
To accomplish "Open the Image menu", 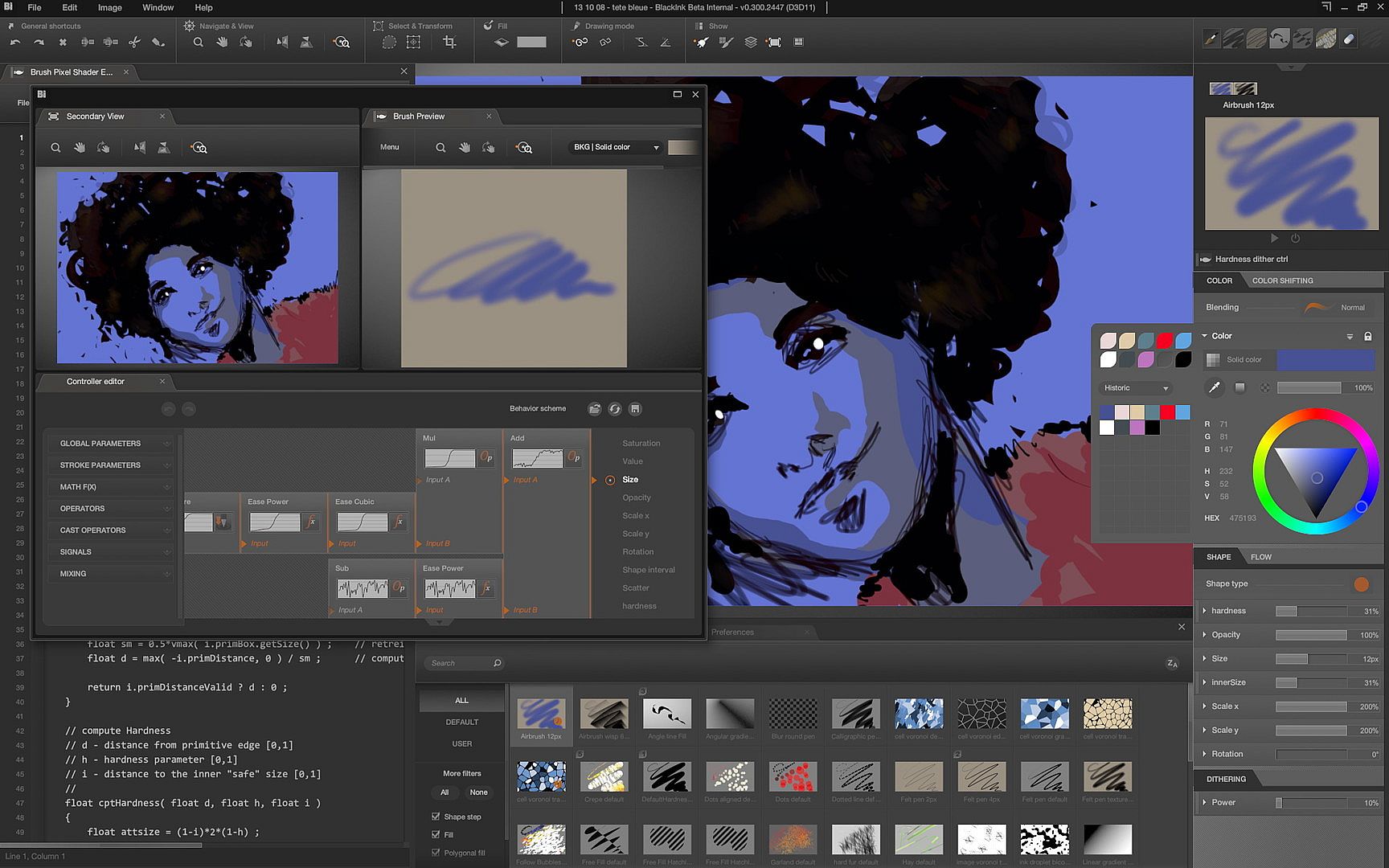I will tap(109, 7).
